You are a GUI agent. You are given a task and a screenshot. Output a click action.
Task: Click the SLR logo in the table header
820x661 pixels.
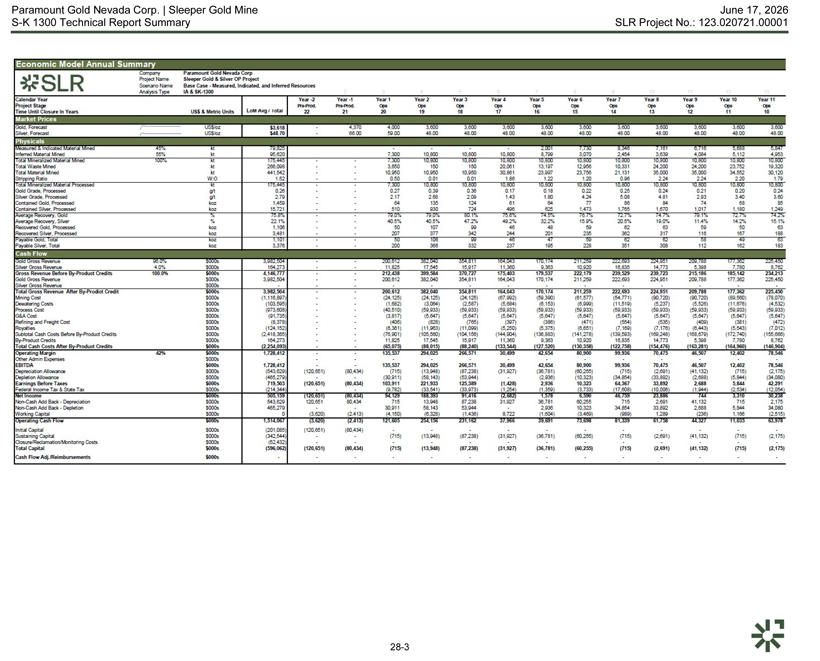52,83
